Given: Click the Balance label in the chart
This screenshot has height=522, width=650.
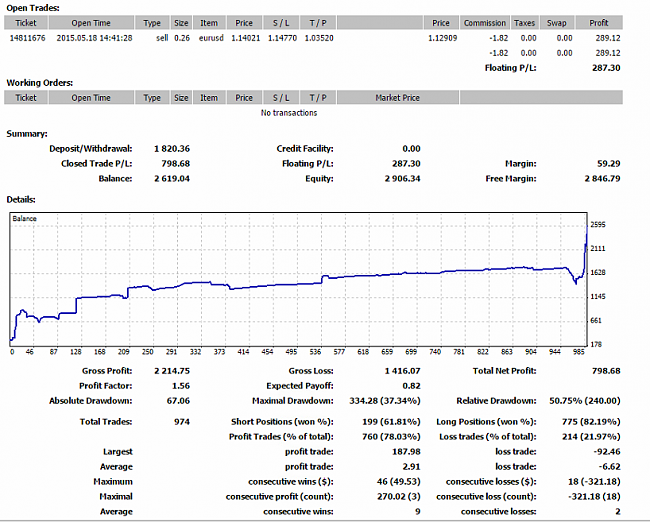Looking at the screenshot, I should coord(24,219).
